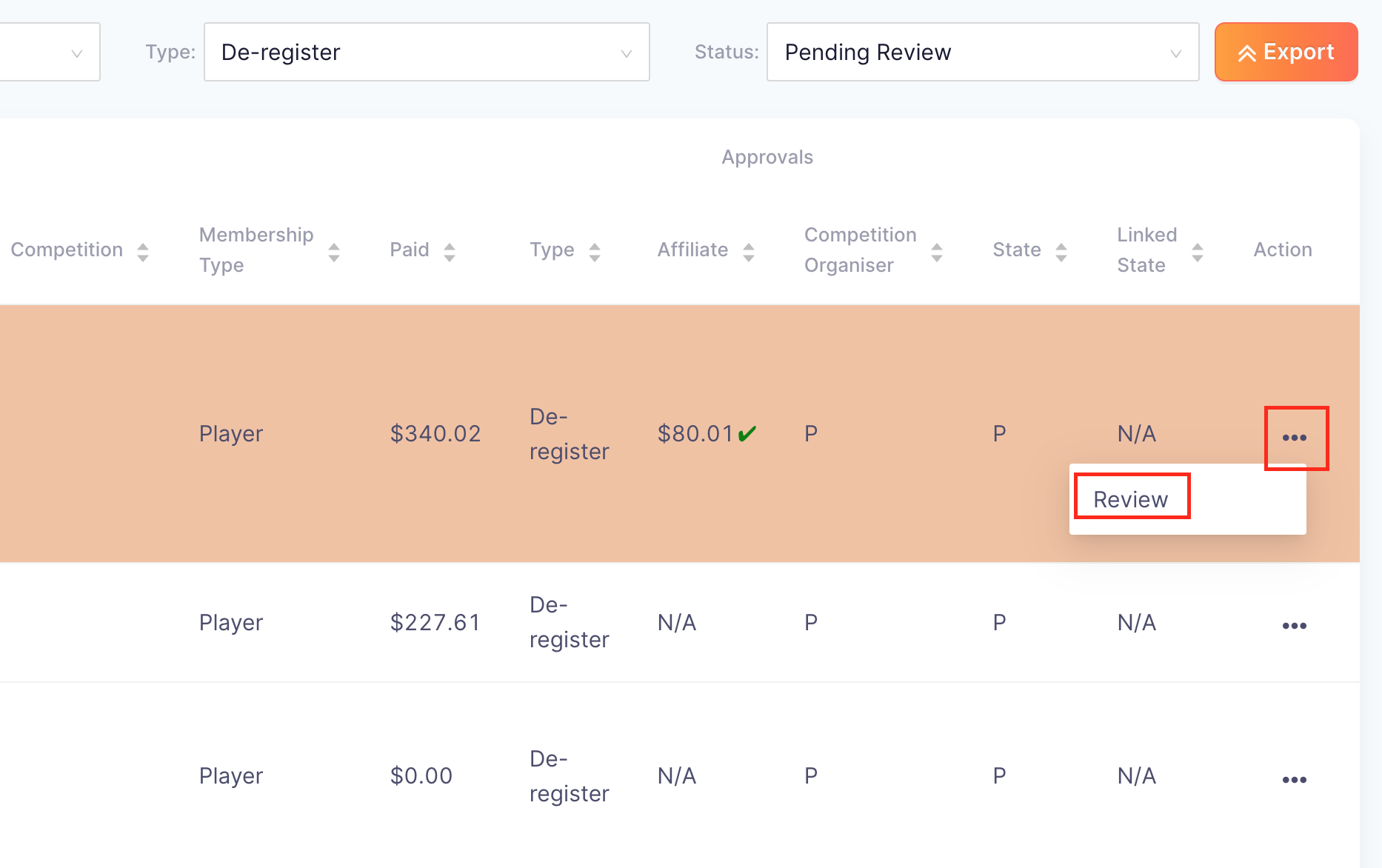The image size is (1382, 868).
Task: Click the Export button
Action: 1286,52
